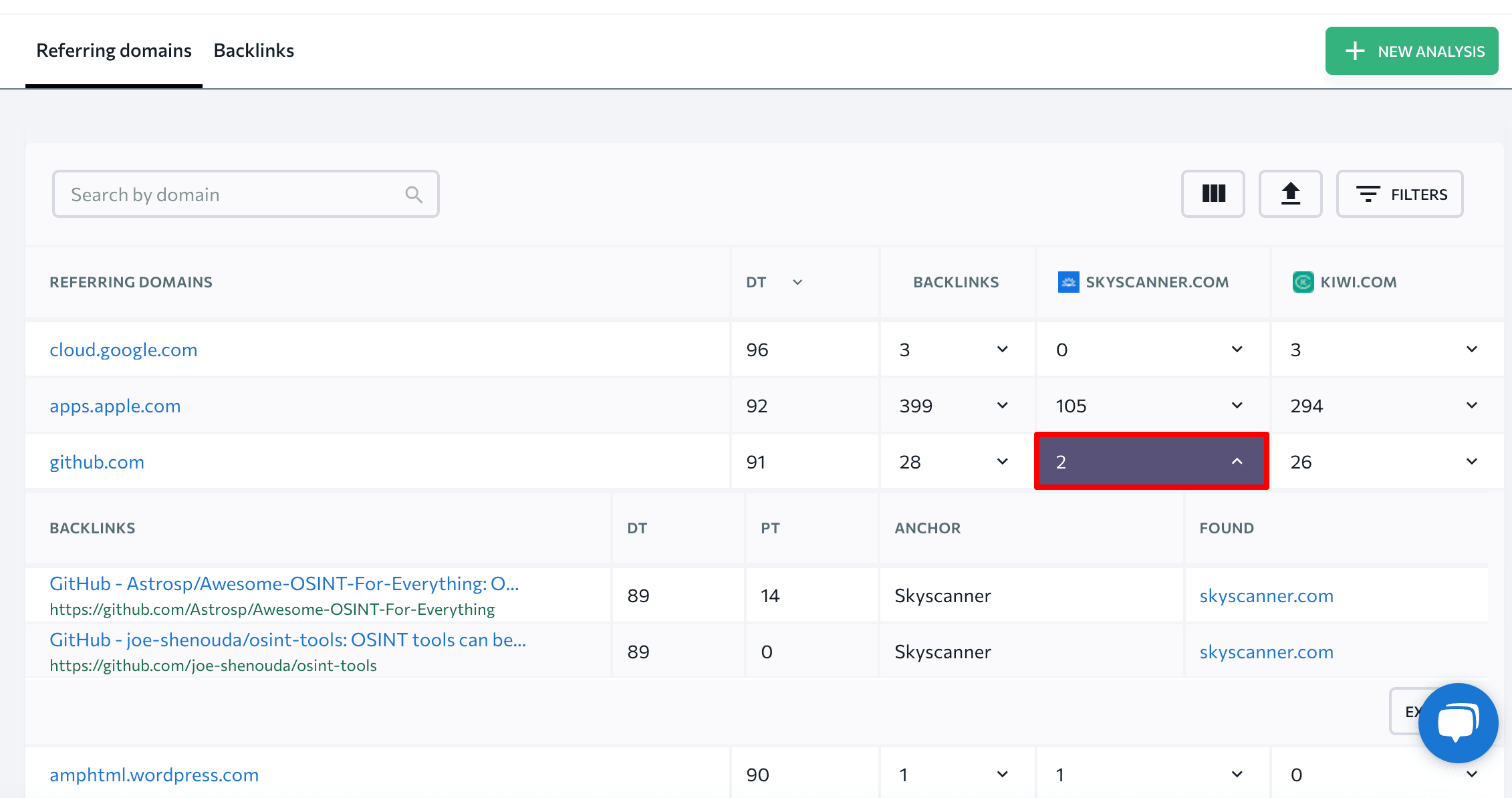Image resolution: width=1512 pixels, height=798 pixels.
Task: Click the REFERRING DOMAINS column header
Action: tap(131, 282)
